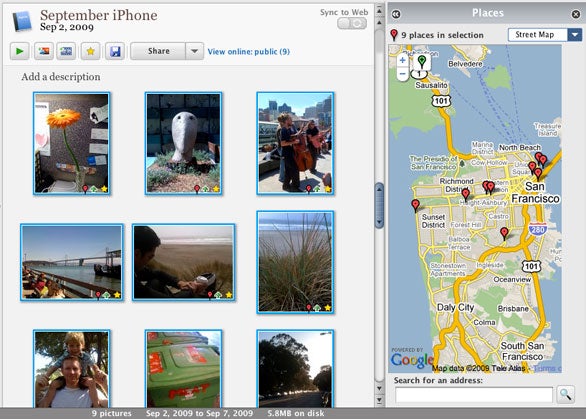Image resolution: width=586 pixels, height=419 pixels.
Task: Click Add a description field
Action: [61, 77]
